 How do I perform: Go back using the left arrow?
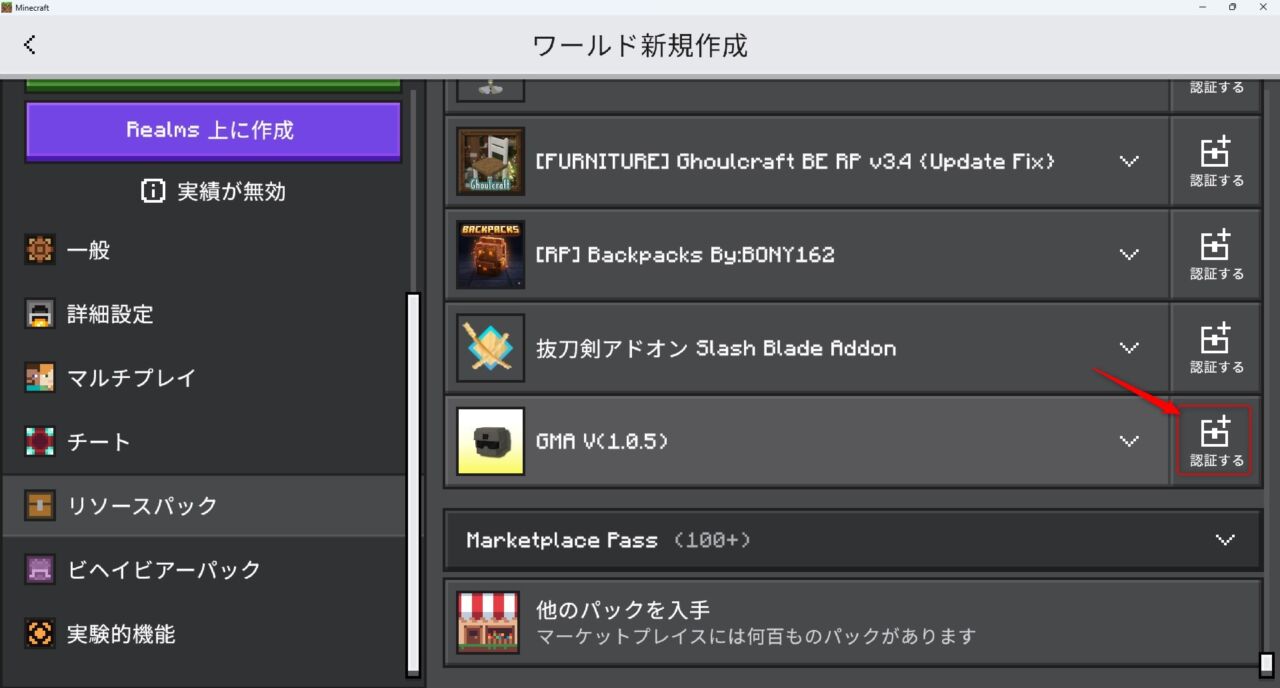tap(30, 44)
